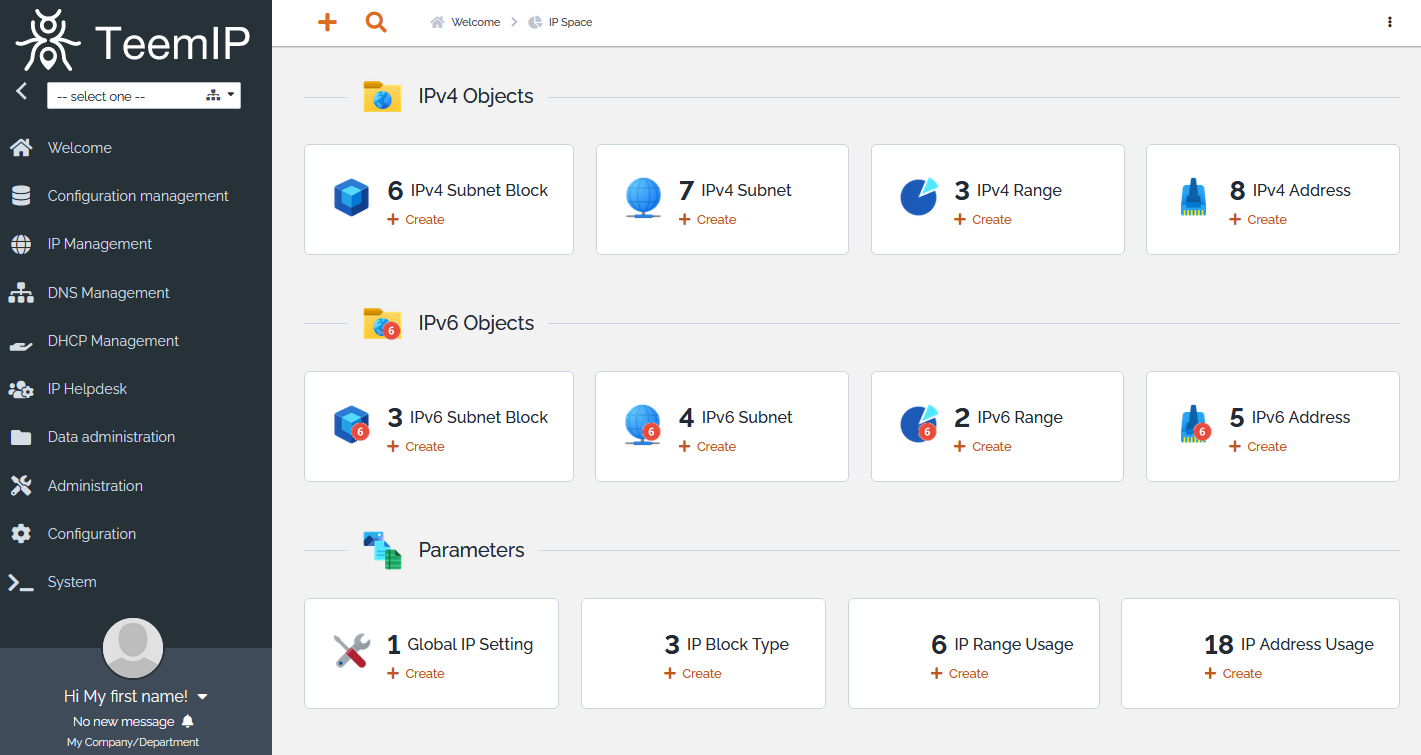Click the IPv4 Subnet Block cube icon
Viewport: 1421px width, 755px height.
coord(351,198)
